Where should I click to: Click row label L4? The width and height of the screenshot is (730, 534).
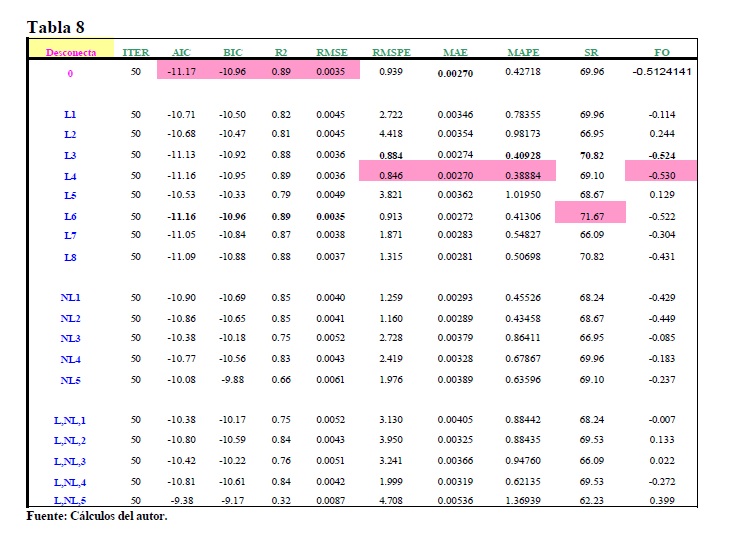(70, 176)
